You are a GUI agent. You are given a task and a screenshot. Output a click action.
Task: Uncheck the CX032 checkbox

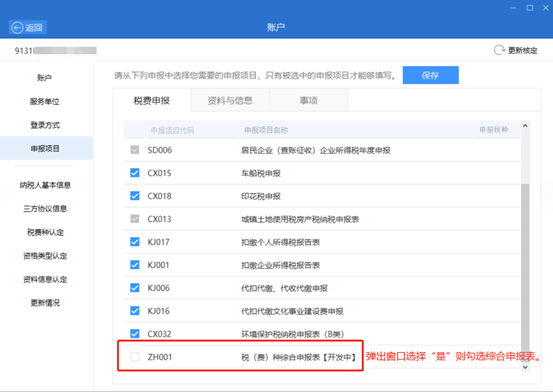[x=135, y=333]
